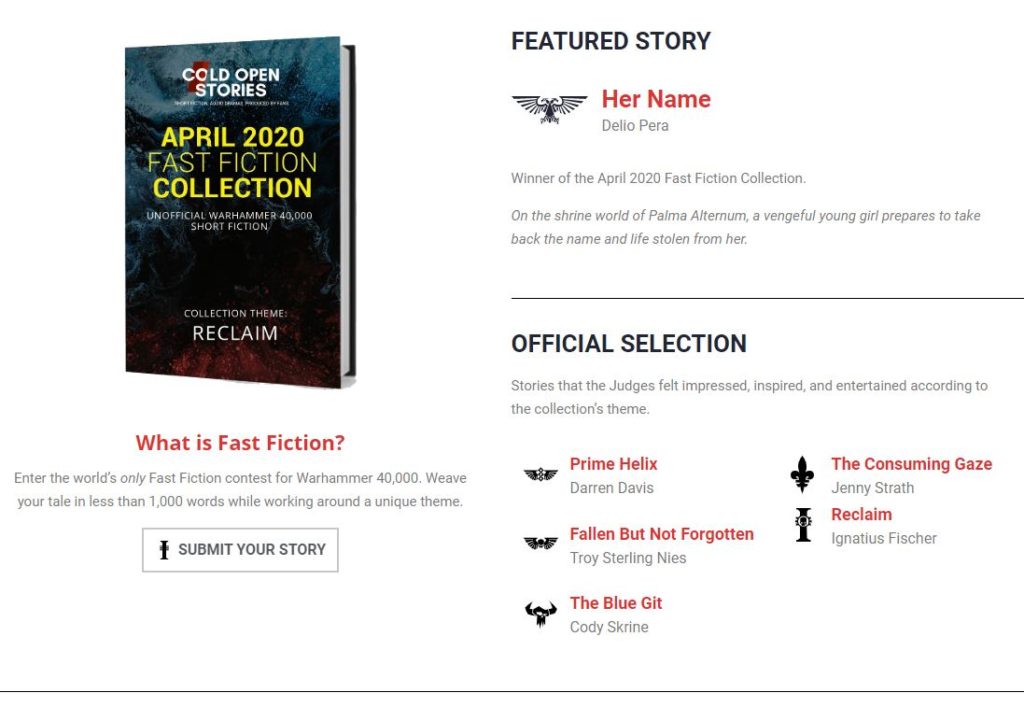Open The Blue Git story

pyautogui.click(x=616, y=603)
